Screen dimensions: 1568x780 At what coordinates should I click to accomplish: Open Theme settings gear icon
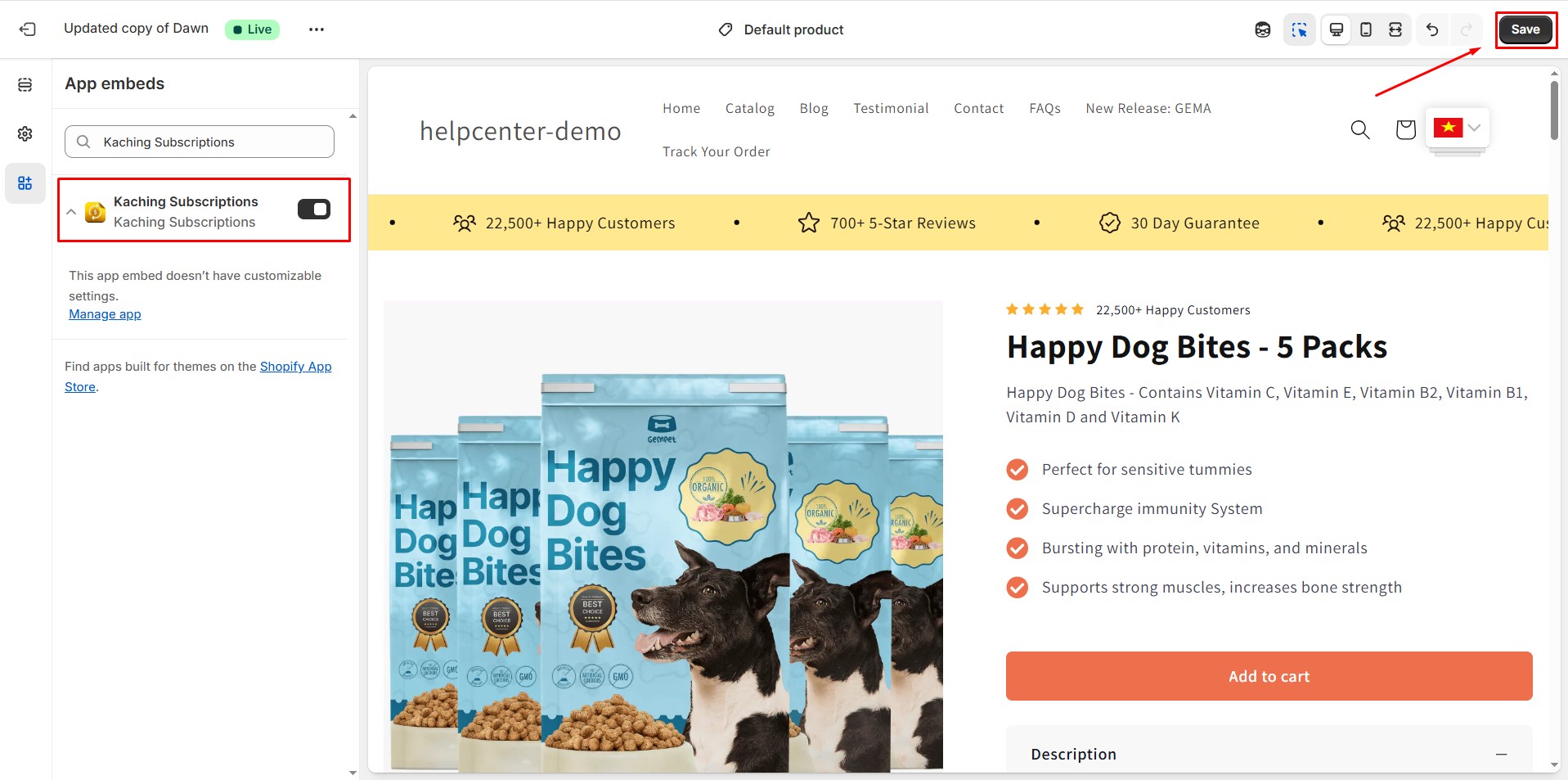(25, 133)
